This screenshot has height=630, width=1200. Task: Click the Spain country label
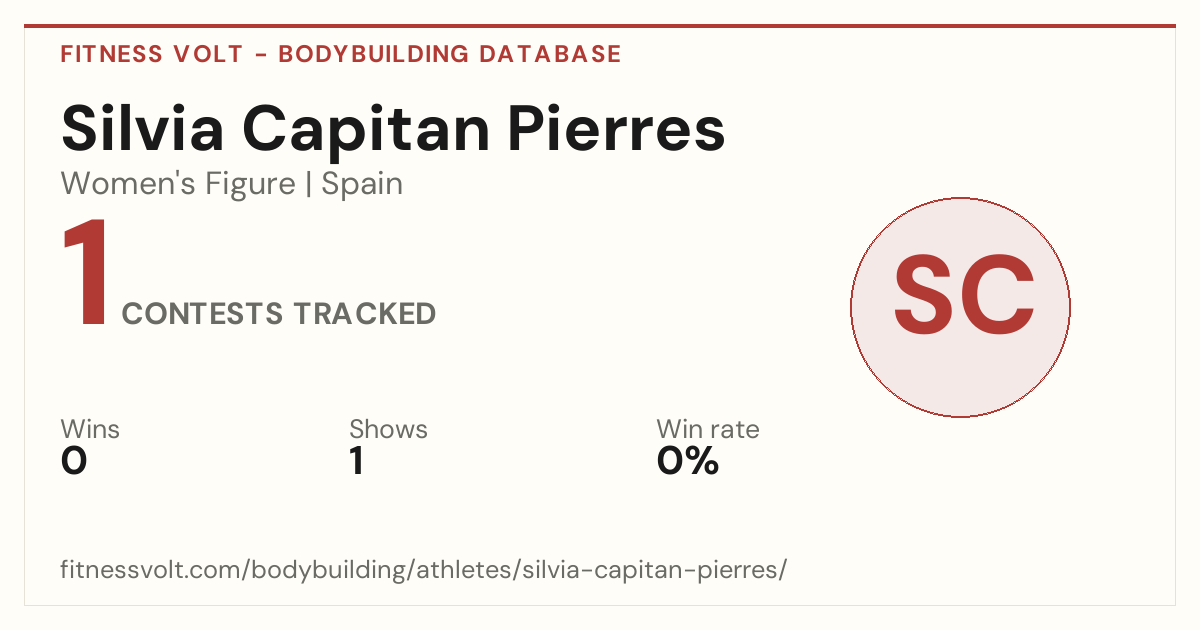[362, 184]
